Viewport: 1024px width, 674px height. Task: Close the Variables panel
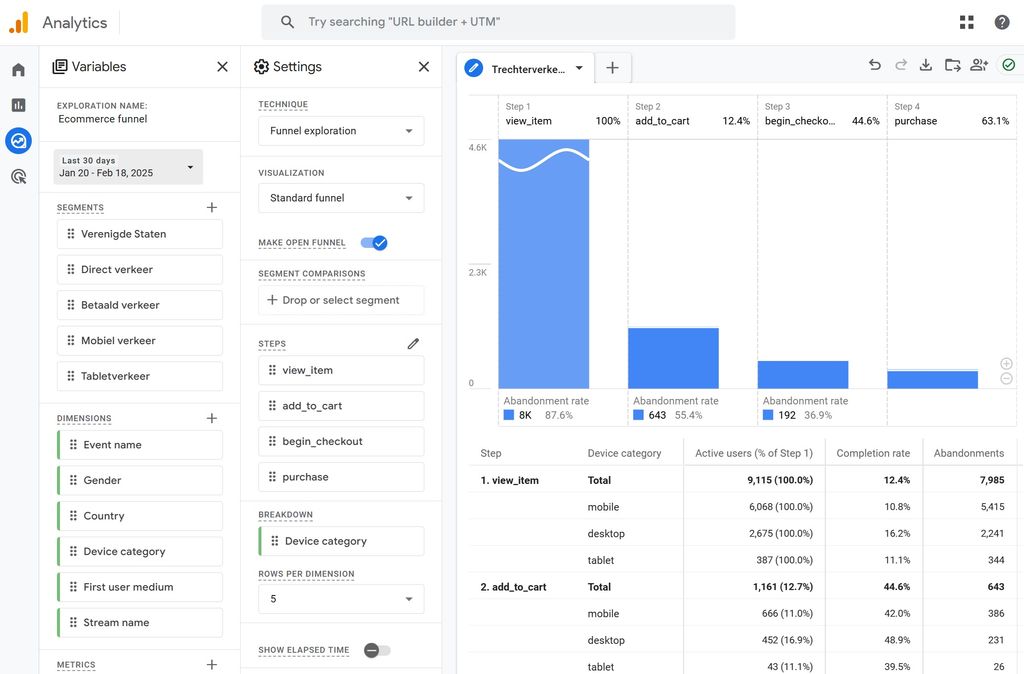point(222,67)
